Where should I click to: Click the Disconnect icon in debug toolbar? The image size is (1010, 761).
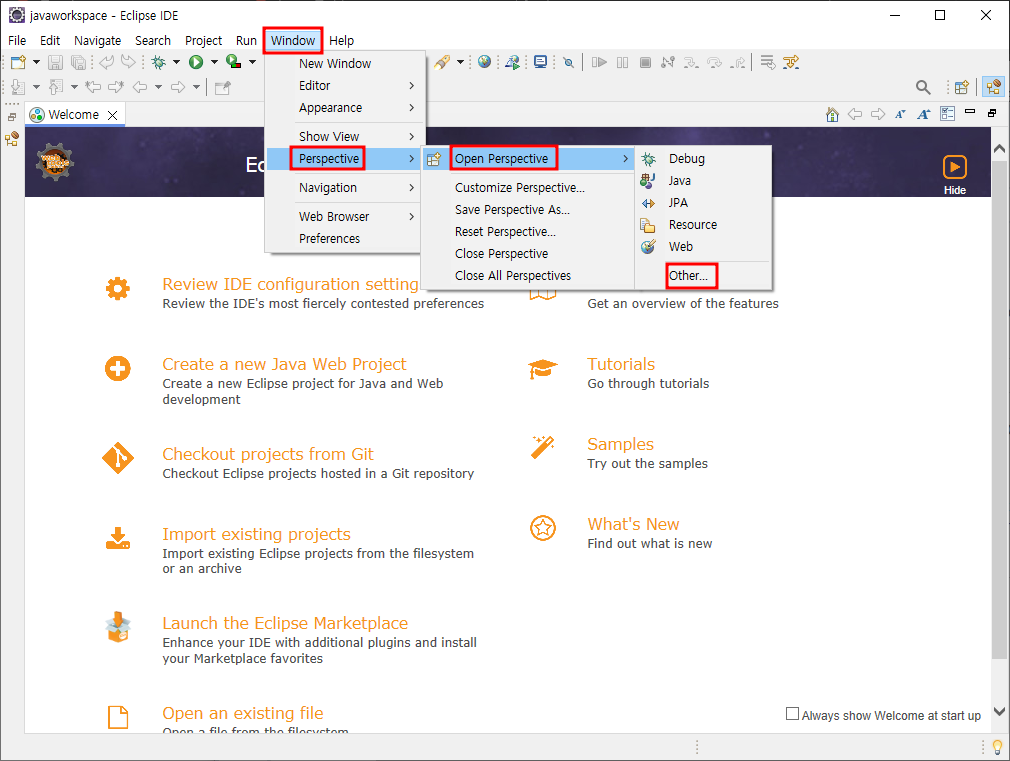[667, 63]
